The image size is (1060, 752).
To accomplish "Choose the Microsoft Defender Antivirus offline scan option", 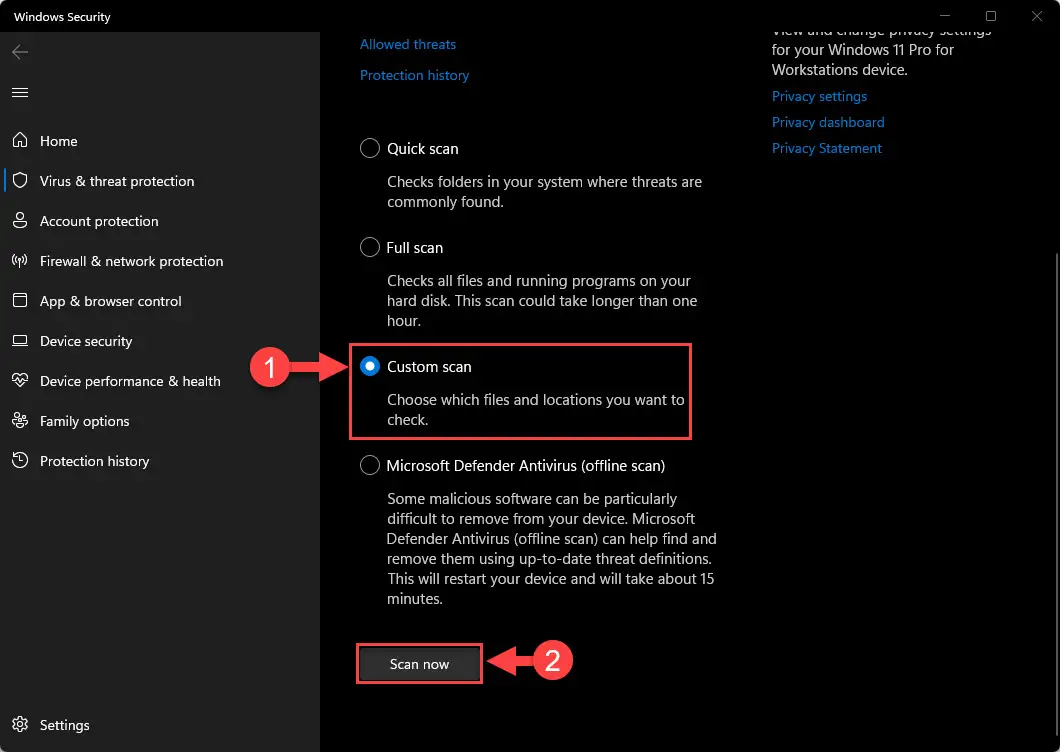I will pyautogui.click(x=370, y=465).
